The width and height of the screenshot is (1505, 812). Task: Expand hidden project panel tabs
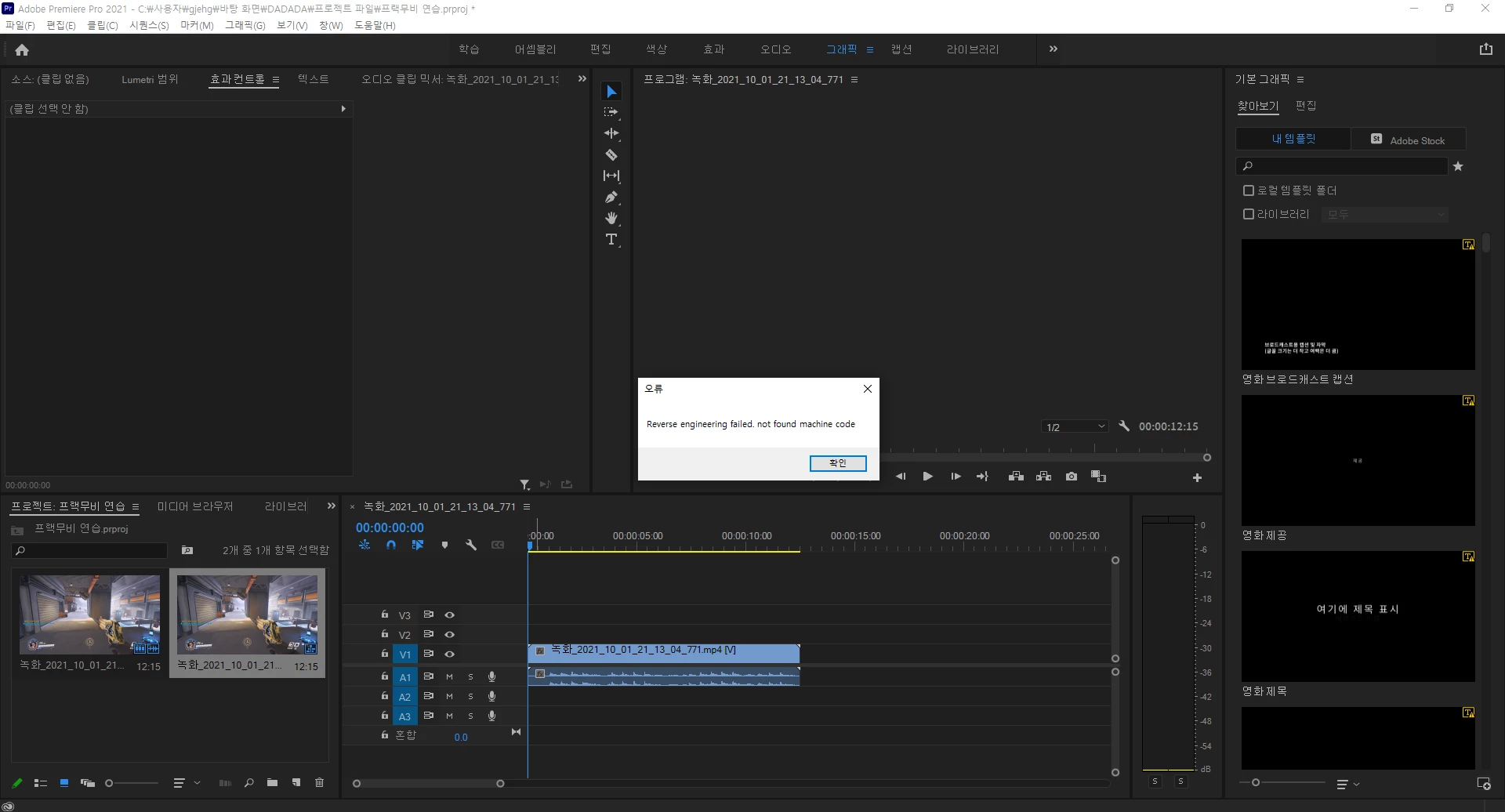[332, 506]
